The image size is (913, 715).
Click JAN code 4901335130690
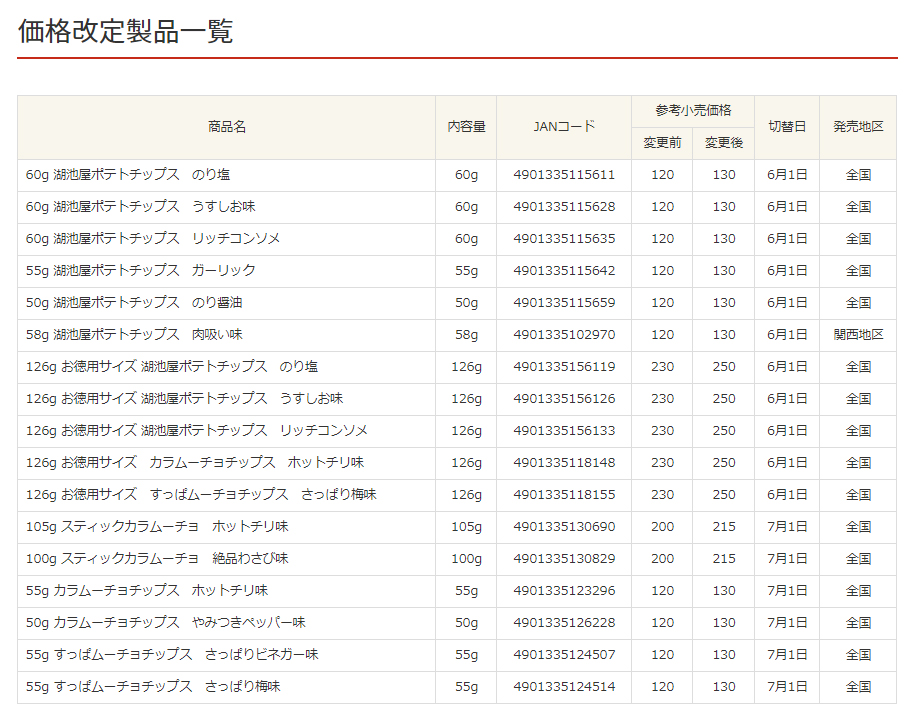coord(564,527)
